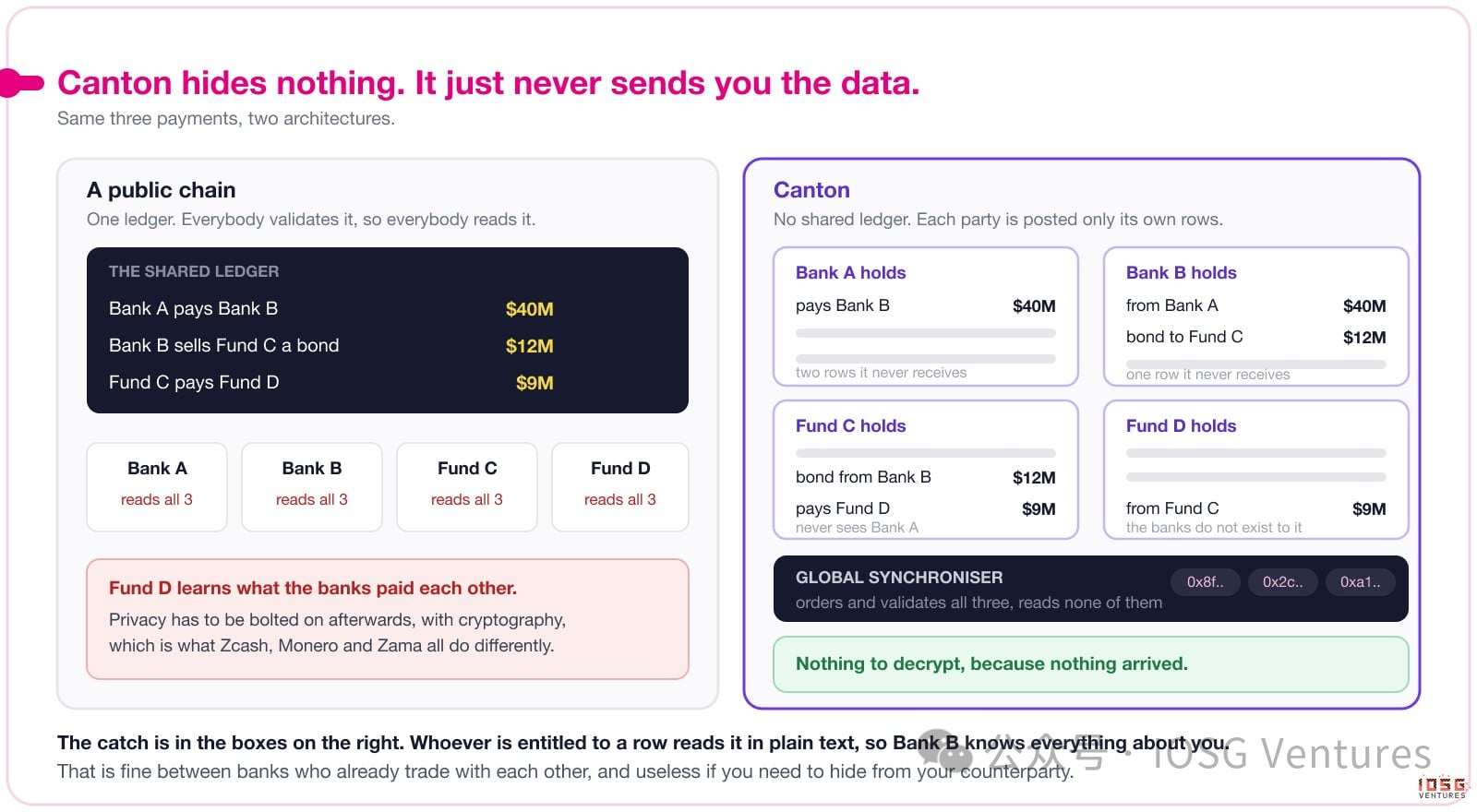Click the 0xa1.. hash chip
This screenshot has height=812, width=1477.
pos(1360,582)
